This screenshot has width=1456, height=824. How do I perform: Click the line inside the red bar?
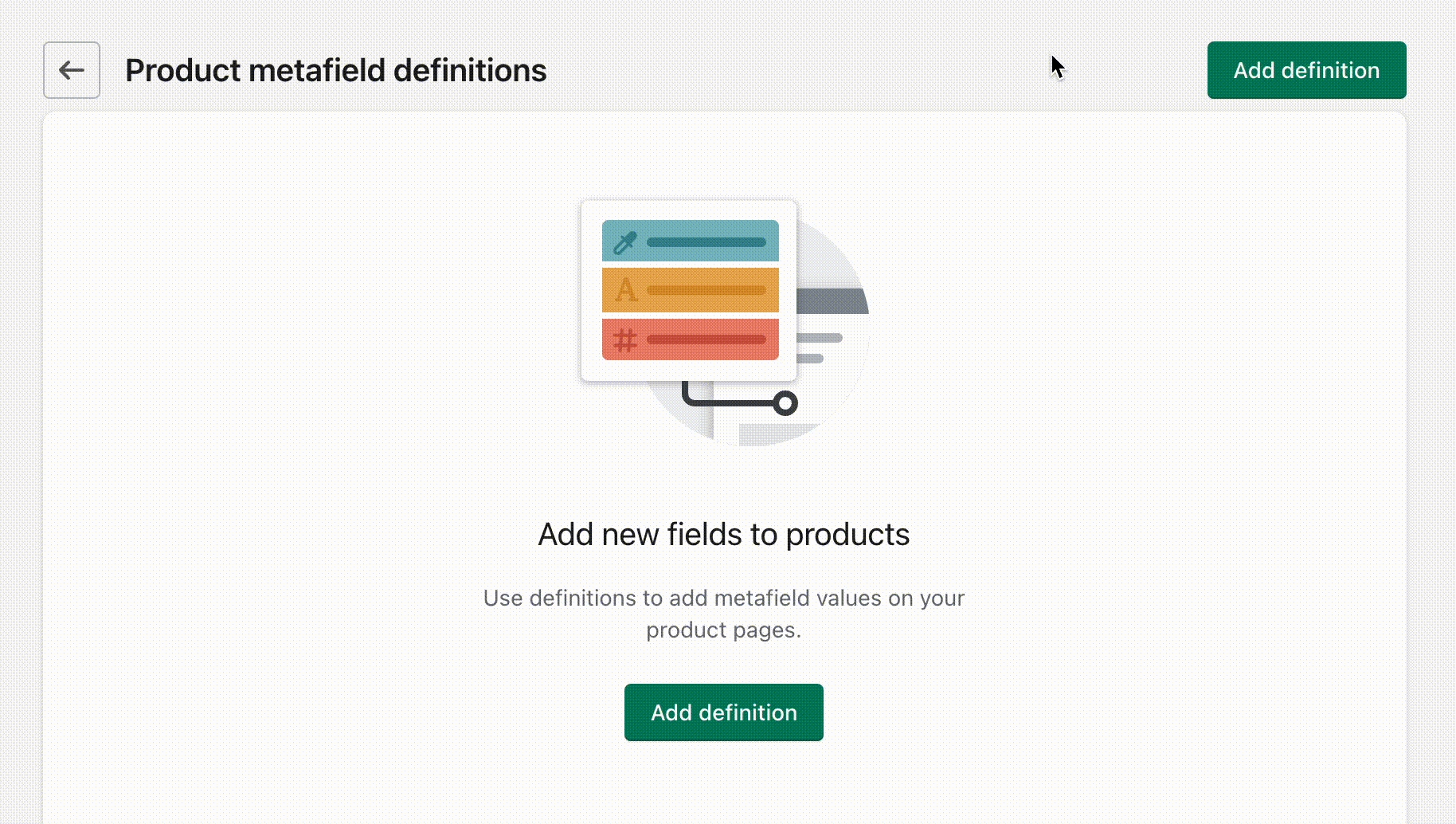[x=706, y=340]
